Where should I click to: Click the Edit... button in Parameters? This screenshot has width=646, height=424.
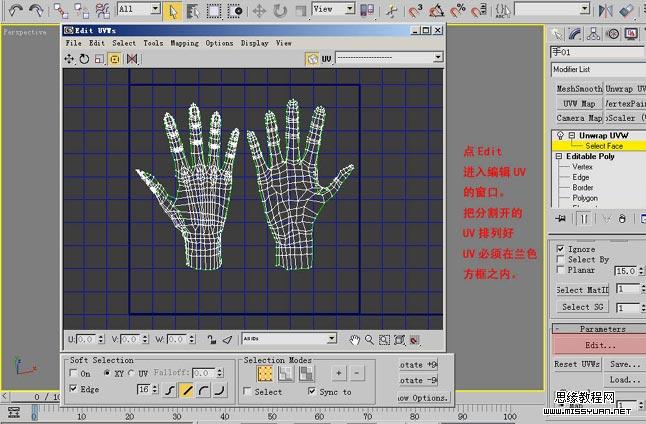click(x=599, y=345)
